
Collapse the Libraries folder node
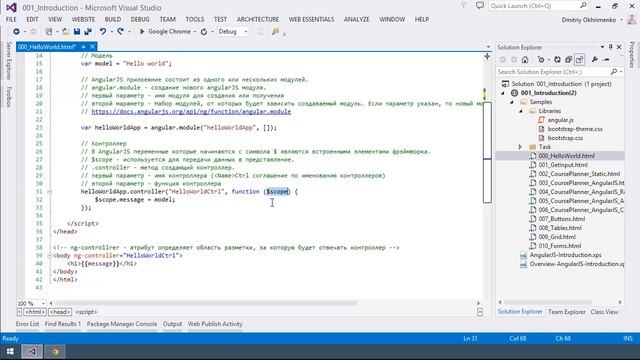521,111
